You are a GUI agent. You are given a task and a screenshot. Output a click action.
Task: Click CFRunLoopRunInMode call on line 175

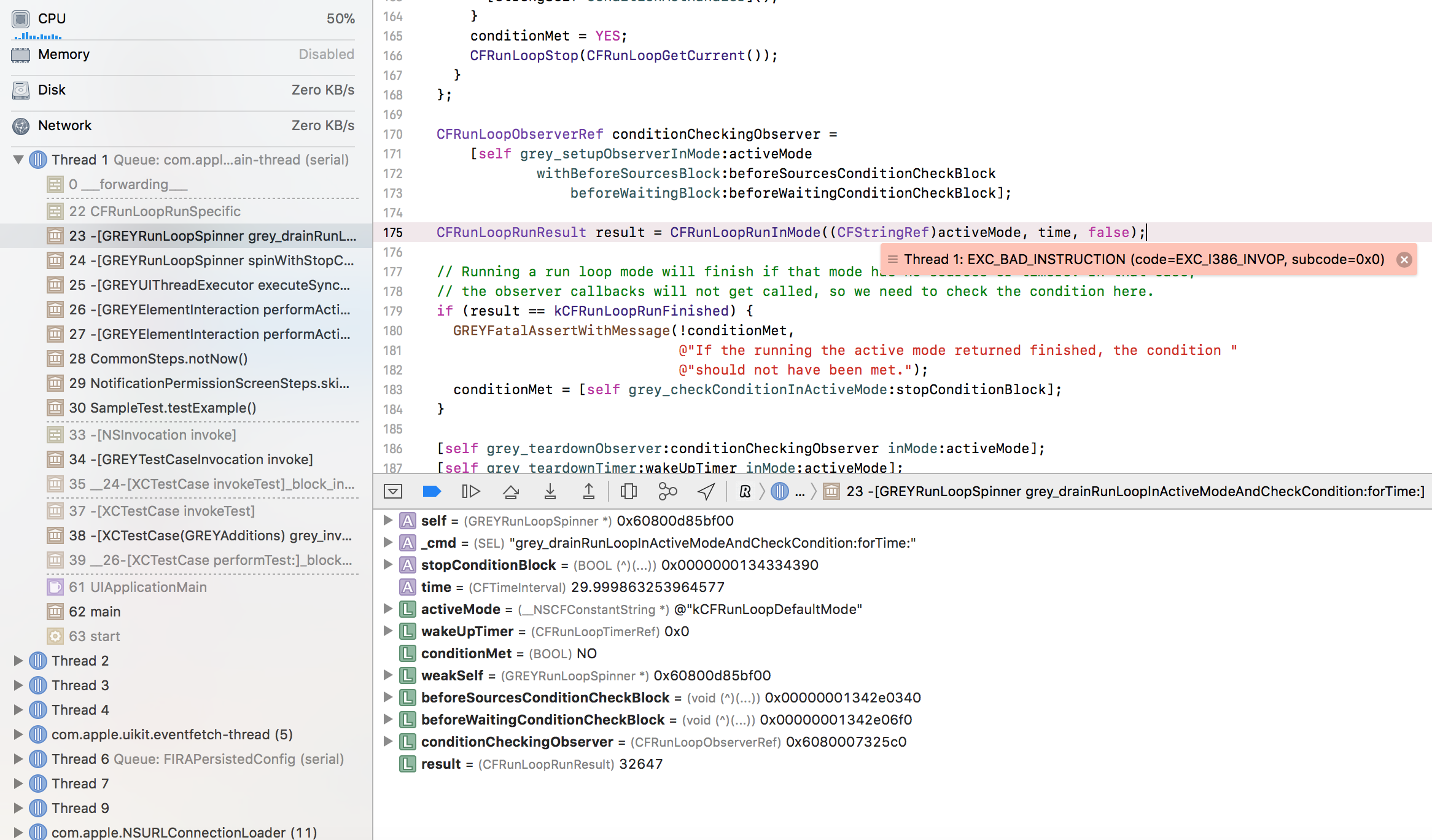[x=745, y=232]
